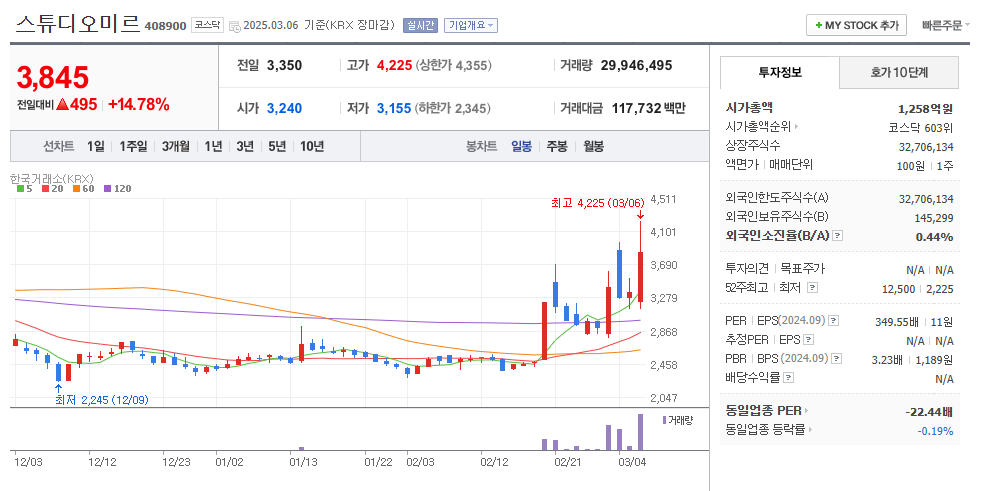
Task: Click the 전일 value 3,350
Action: pyautogui.click(x=284, y=66)
